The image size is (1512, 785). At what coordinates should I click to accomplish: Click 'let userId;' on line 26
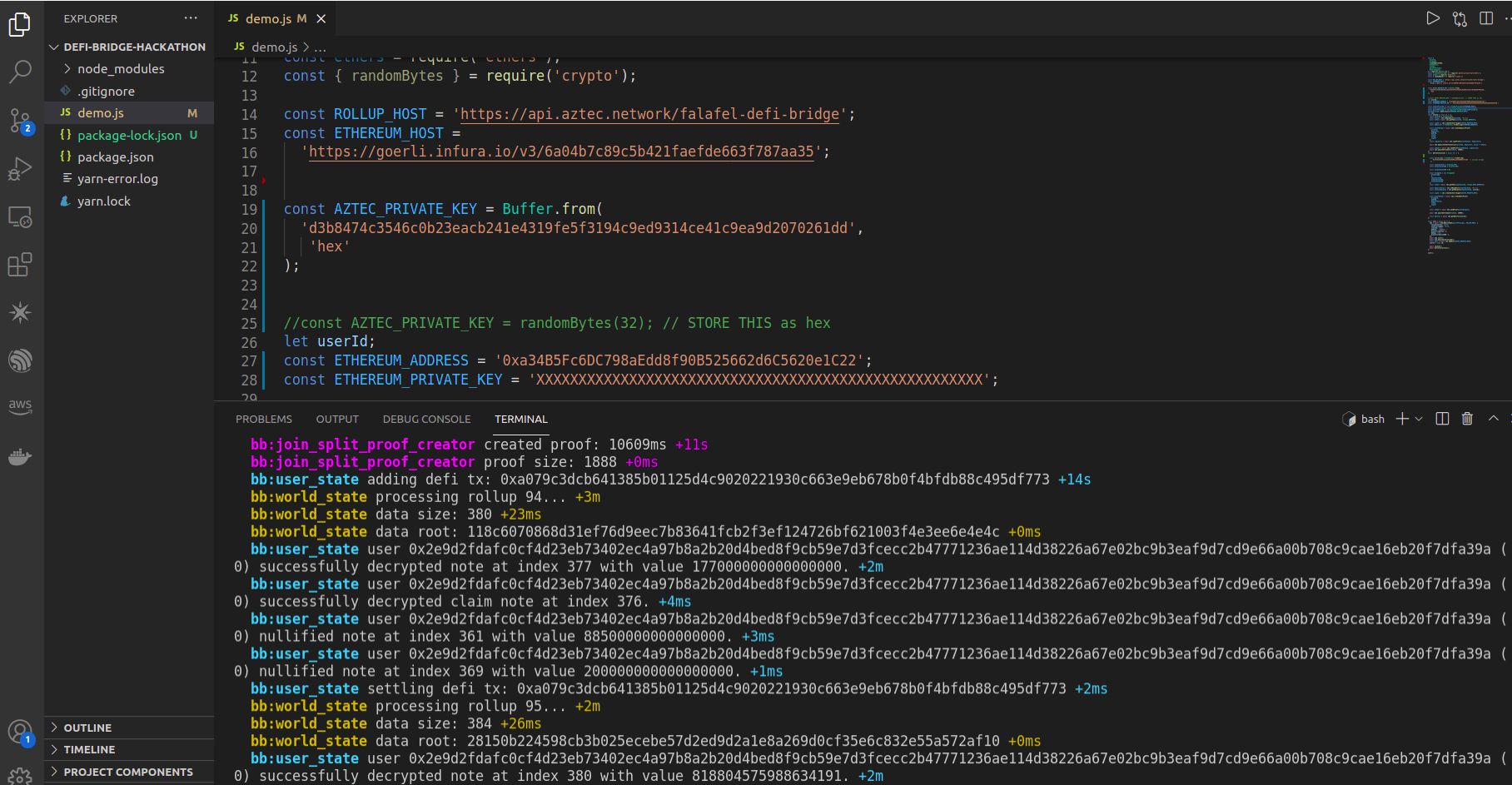[330, 341]
